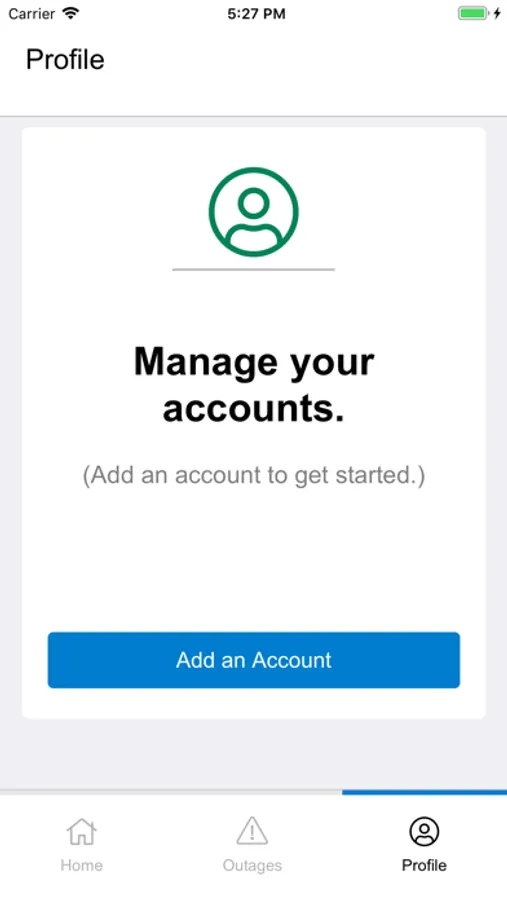Click the gray line under avatar
Screen dimensions: 507x900
pyautogui.click(x=253, y=269)
